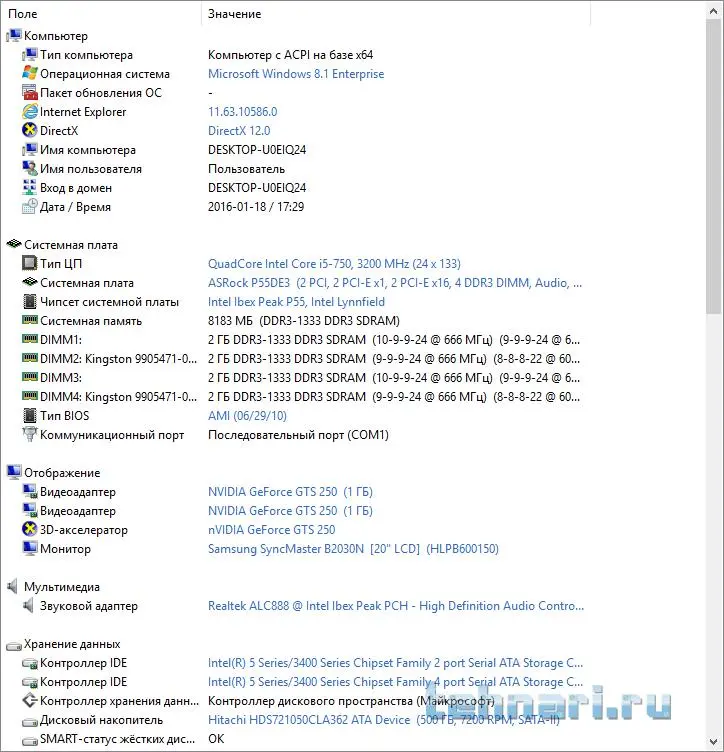Click the Компьютер section icon
724x752 pixels.
(x=14, y=35)
